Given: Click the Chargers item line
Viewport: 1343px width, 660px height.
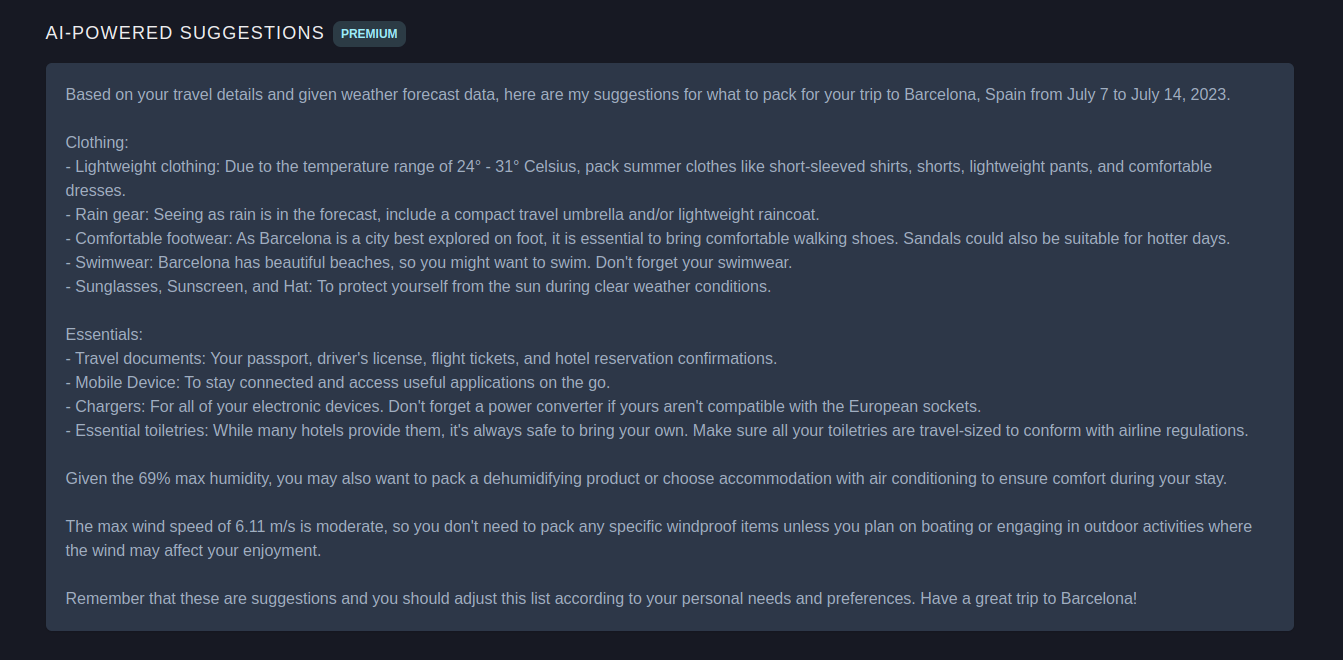Looking at the screenshot, I should [x=524, y=407].
